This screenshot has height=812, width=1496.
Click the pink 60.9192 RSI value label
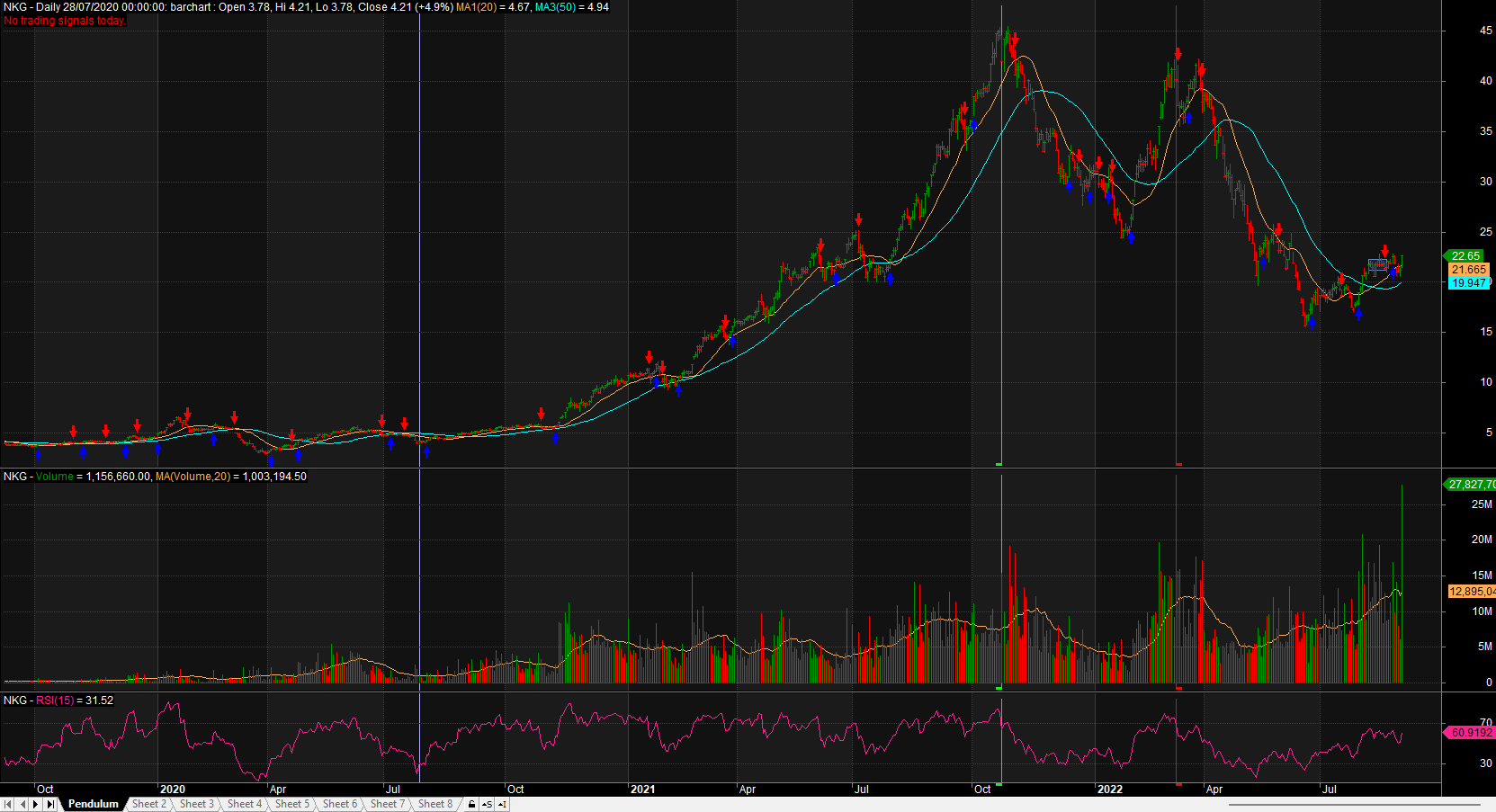[x=1470, y=733]
